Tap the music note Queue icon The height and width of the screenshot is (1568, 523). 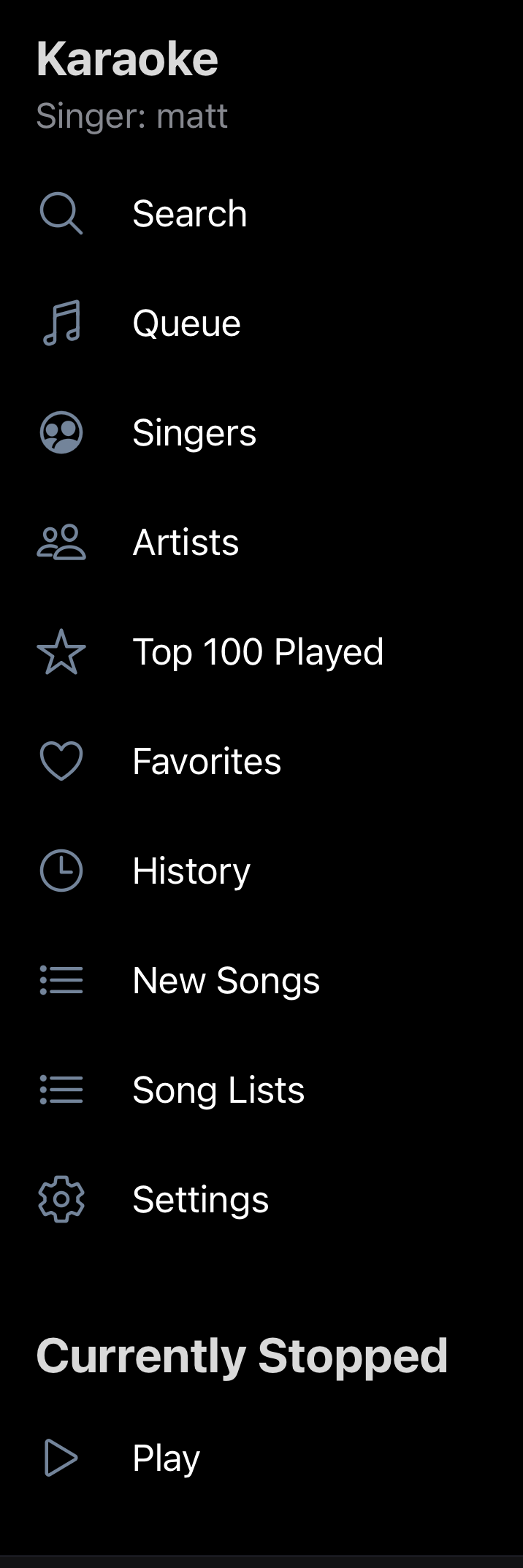pos(61,323)
